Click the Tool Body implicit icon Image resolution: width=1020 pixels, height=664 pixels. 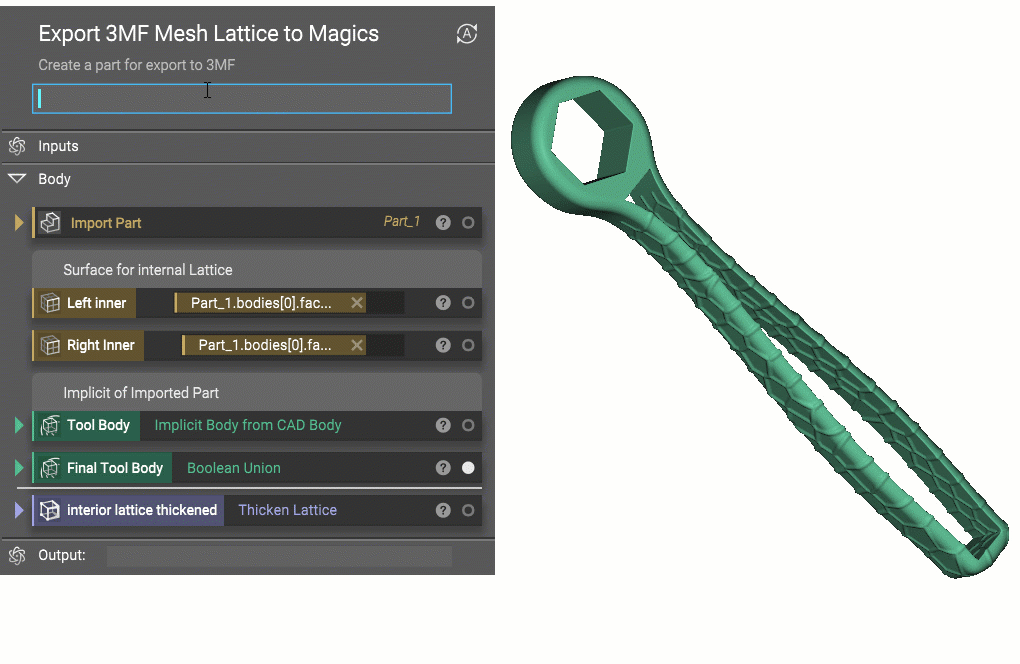click(50, 425)
